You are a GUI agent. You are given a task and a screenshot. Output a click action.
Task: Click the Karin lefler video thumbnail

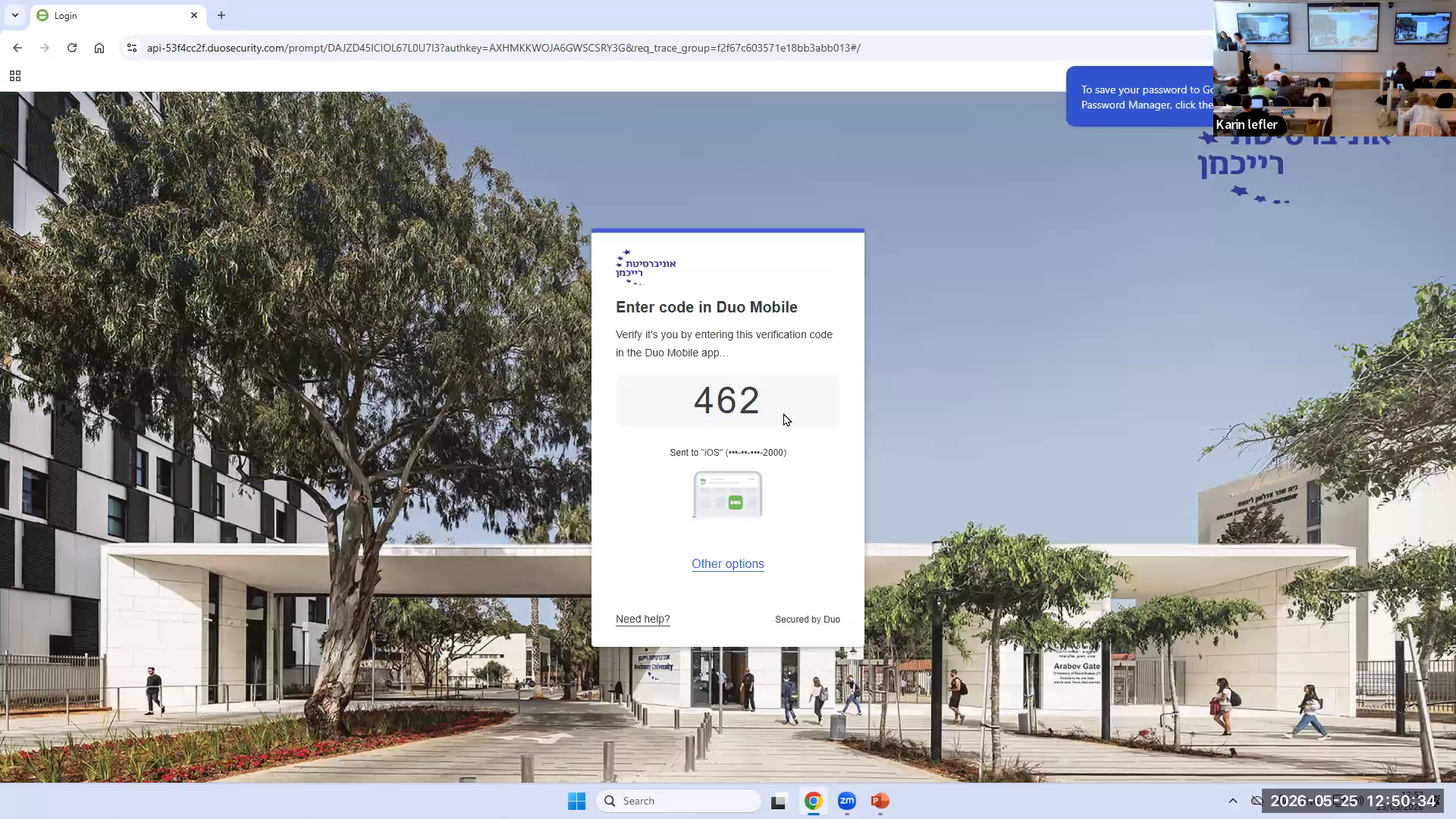1335,68
